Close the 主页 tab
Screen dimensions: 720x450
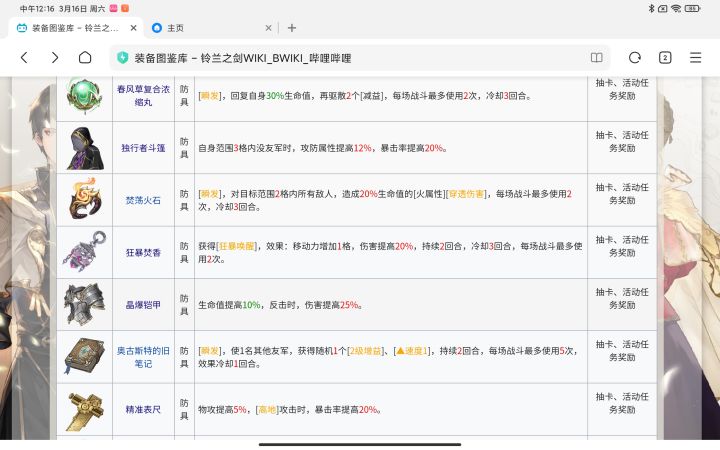pos(267,28)
